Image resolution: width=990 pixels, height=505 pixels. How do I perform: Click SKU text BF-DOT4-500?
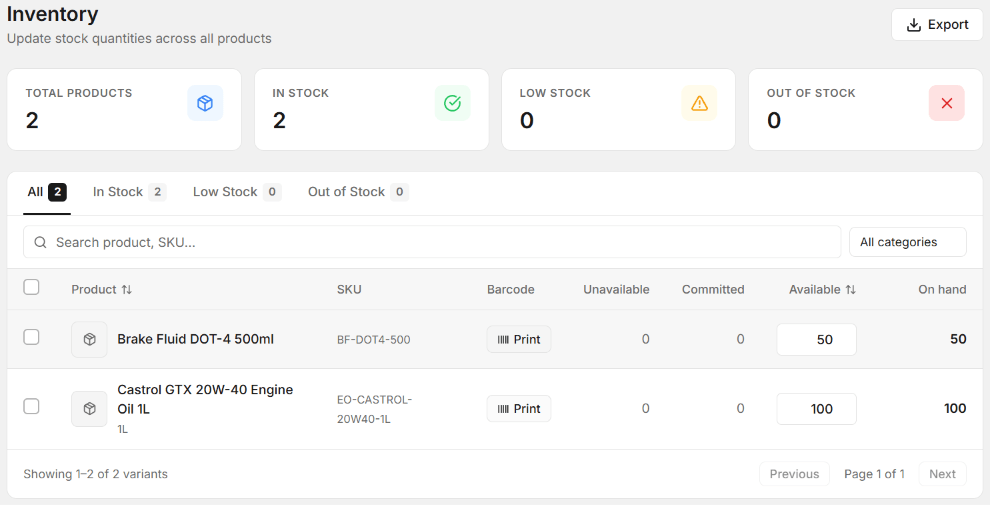[x=374, y=340]
